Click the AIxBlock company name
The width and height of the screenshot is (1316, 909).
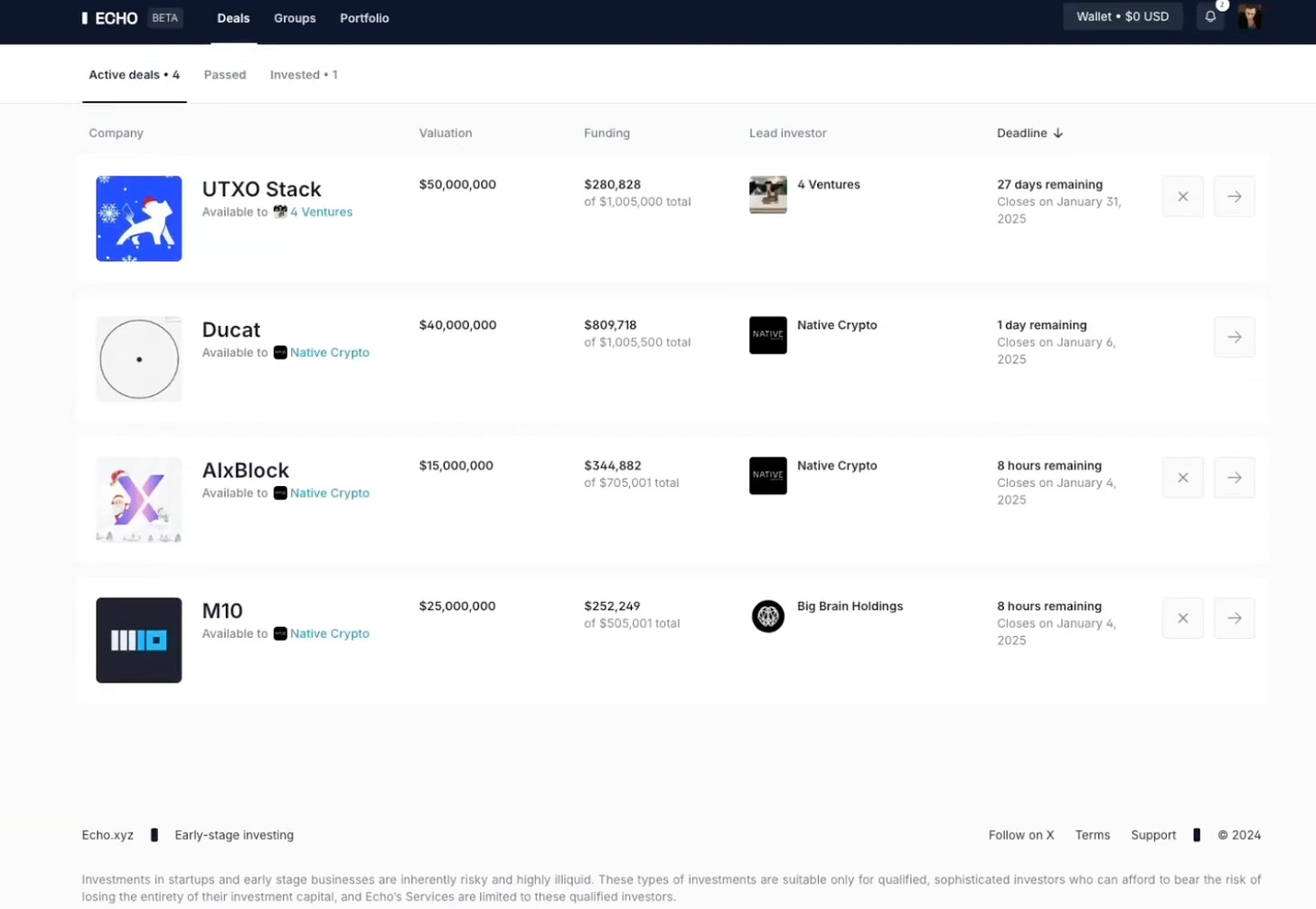tap(245, 470)
